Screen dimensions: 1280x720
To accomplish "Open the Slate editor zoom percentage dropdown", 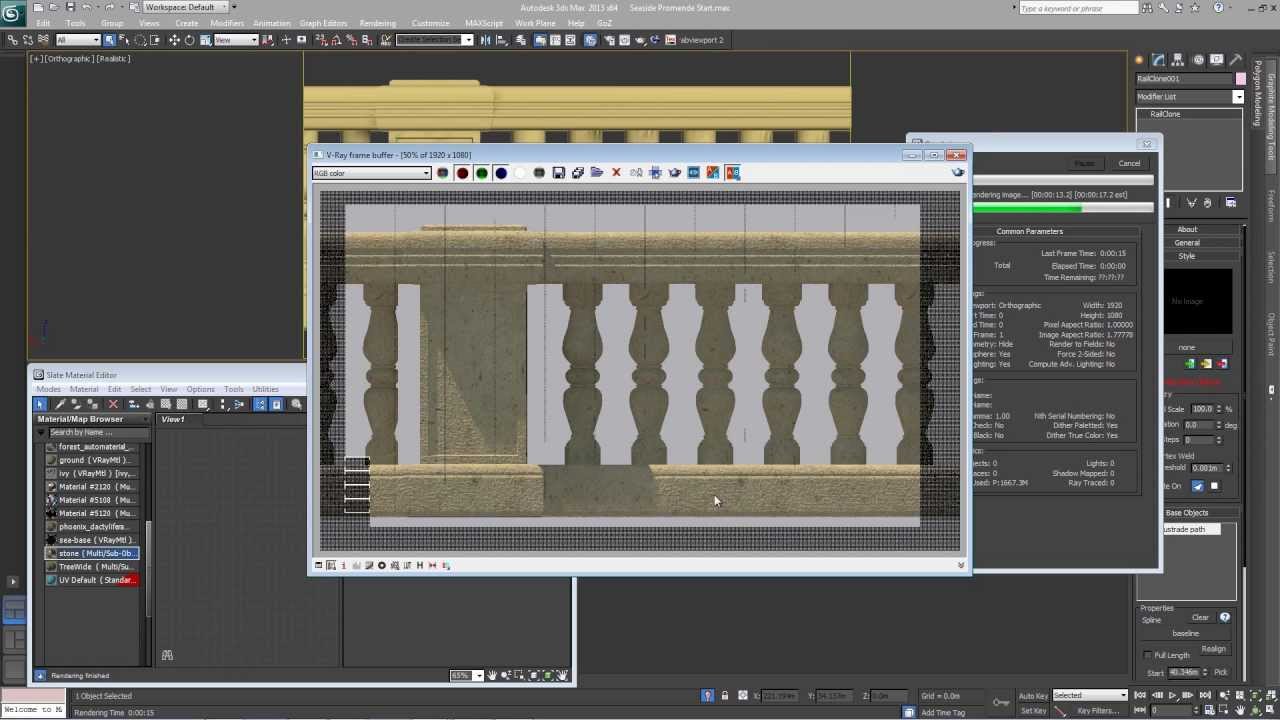I will tap(466, 675).
